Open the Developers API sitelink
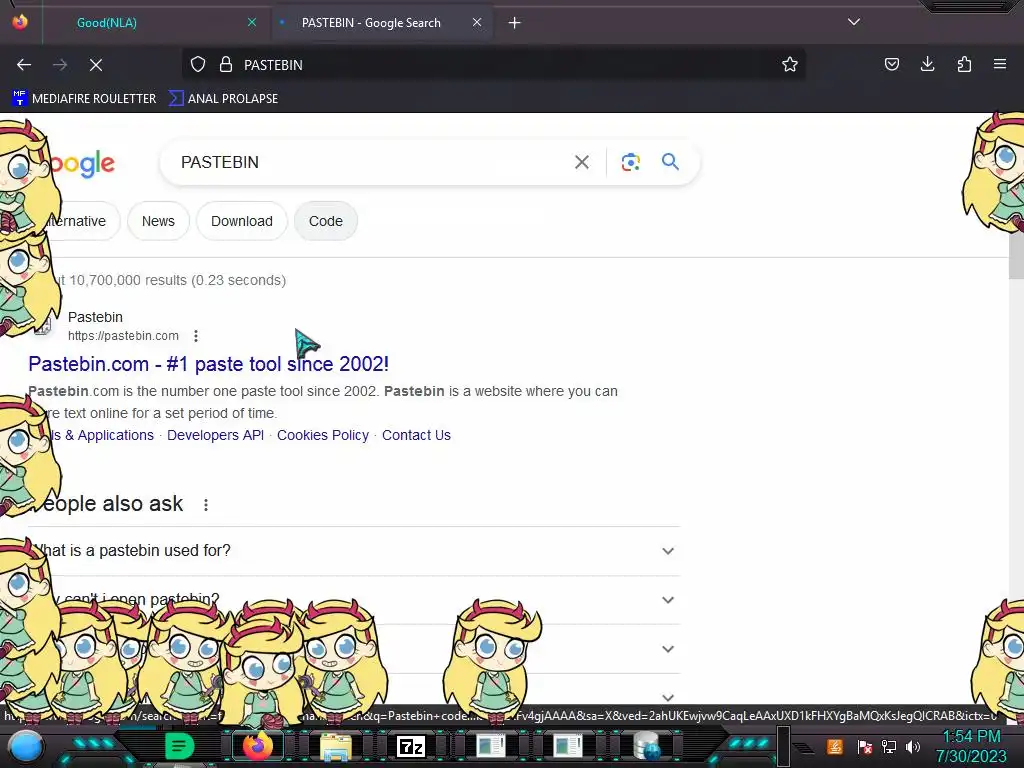Viewport: 1024px width, 768px height. click(x=216, y=435)
